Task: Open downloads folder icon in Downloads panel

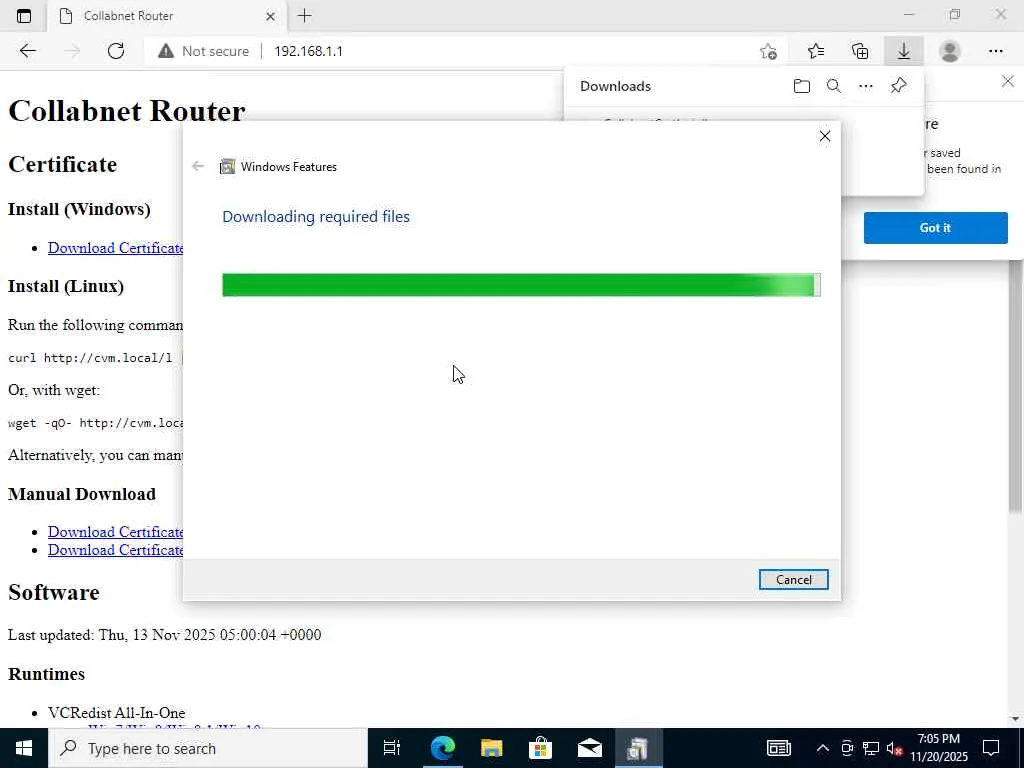Action: [801, 86]
